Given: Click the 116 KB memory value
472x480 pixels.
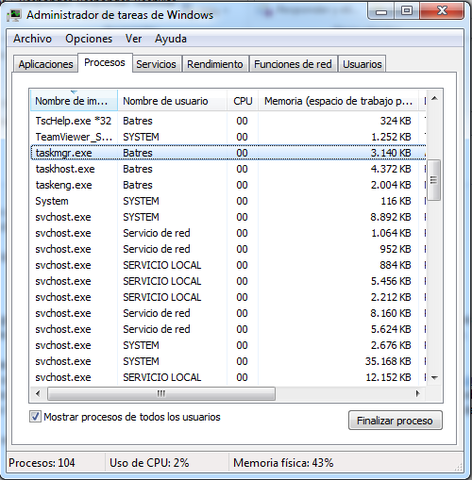Looking at the screenshot, I should pyautogui.click(x=396, y=201).
